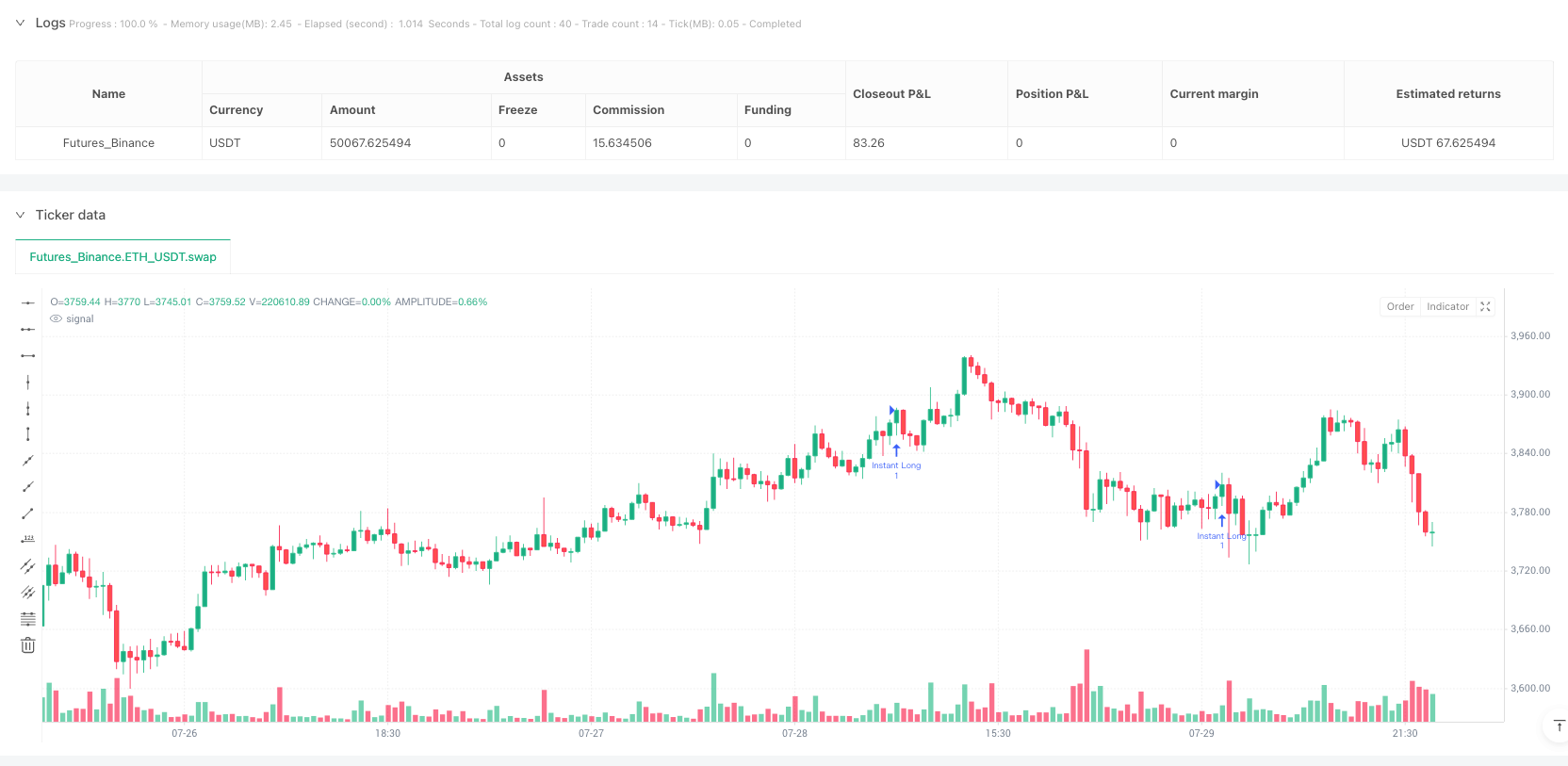Toggle the Indicator display button

pos(1447,306)
